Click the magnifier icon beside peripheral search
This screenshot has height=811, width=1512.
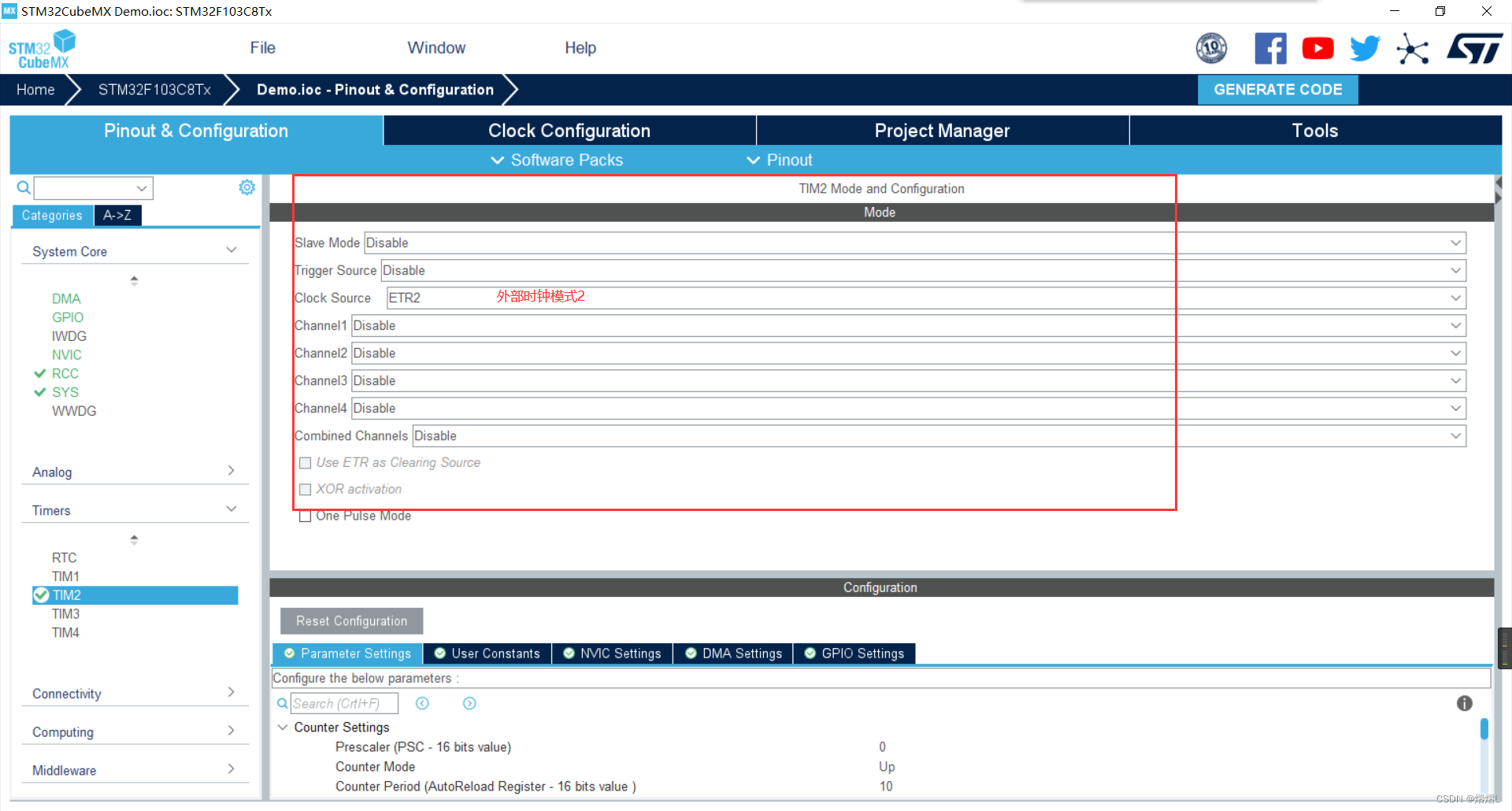24,187
